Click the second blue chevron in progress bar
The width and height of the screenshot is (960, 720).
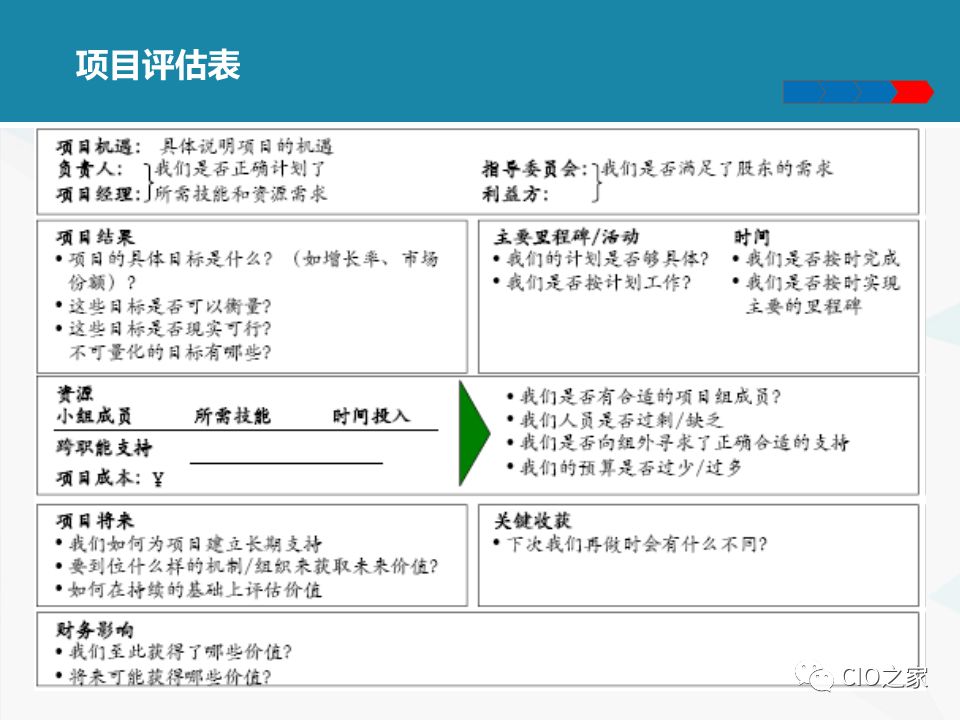(840, 92)
